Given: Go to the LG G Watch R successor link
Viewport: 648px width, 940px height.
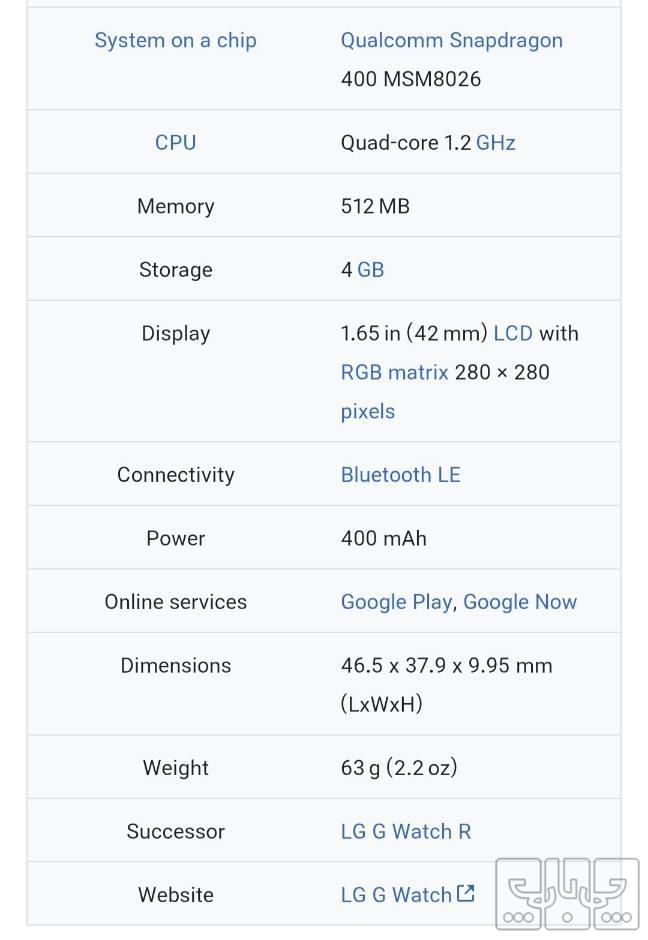Looking at the screenshot, I should tap(405, 831).
